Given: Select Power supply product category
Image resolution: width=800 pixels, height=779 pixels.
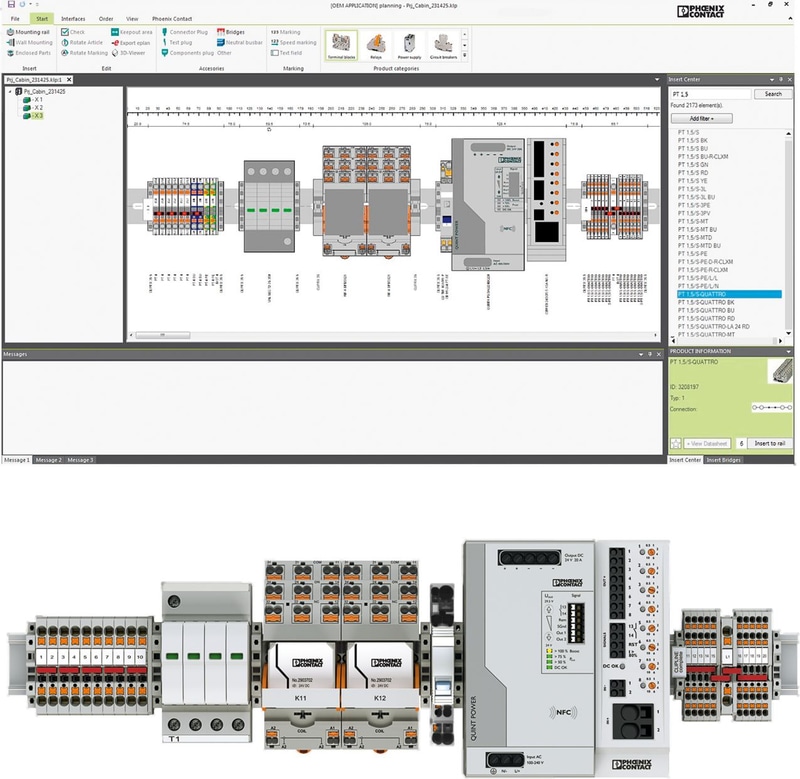Looking at the screenshot, I should pos(409,45).
